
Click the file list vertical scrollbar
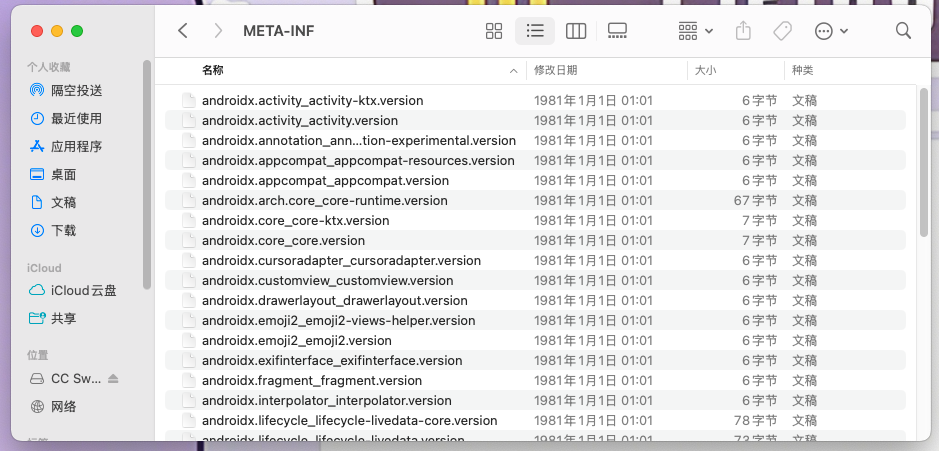(923, 162)
